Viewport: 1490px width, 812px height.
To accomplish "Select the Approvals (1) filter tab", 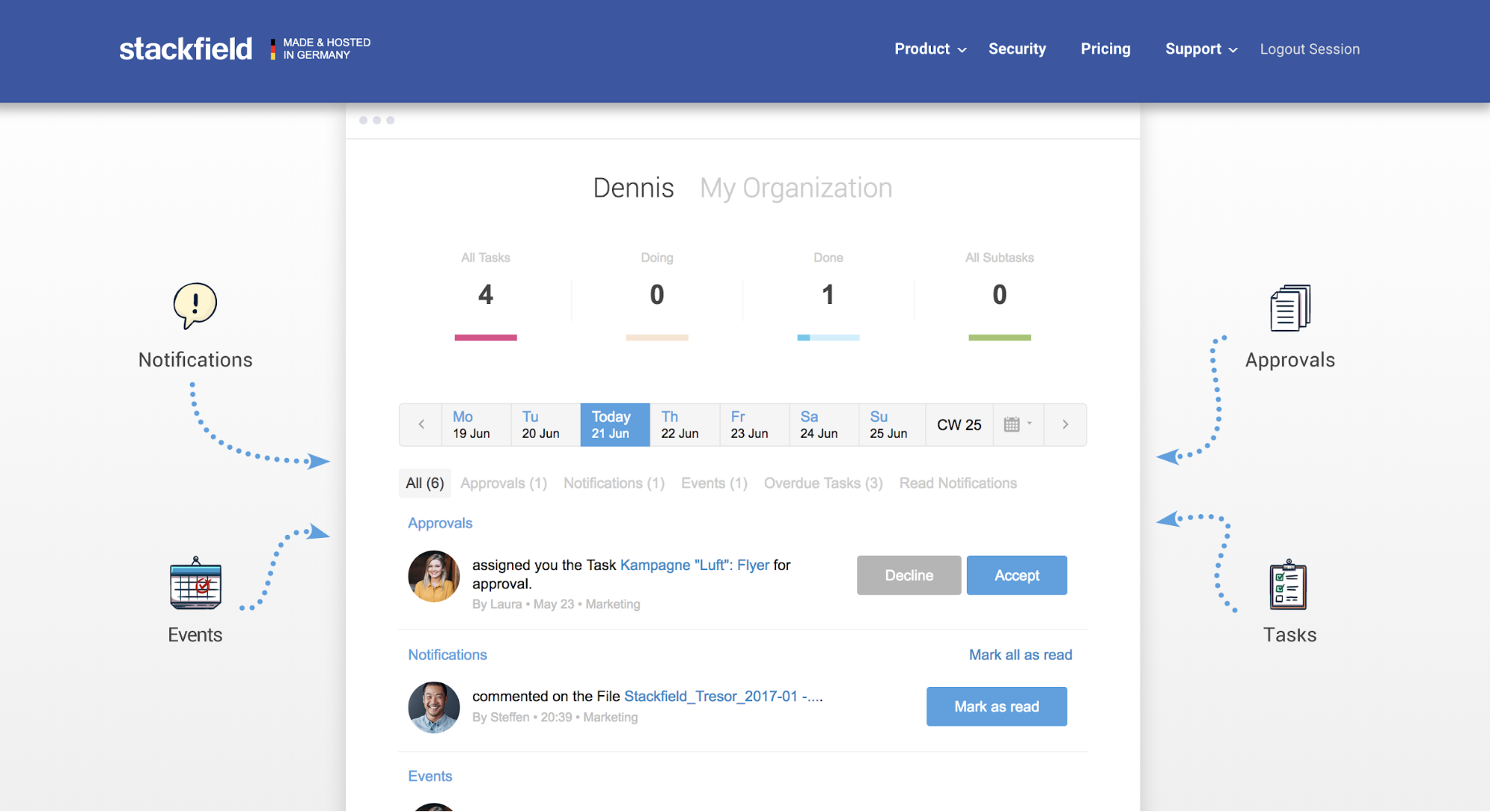I will (x=504, y=483).
